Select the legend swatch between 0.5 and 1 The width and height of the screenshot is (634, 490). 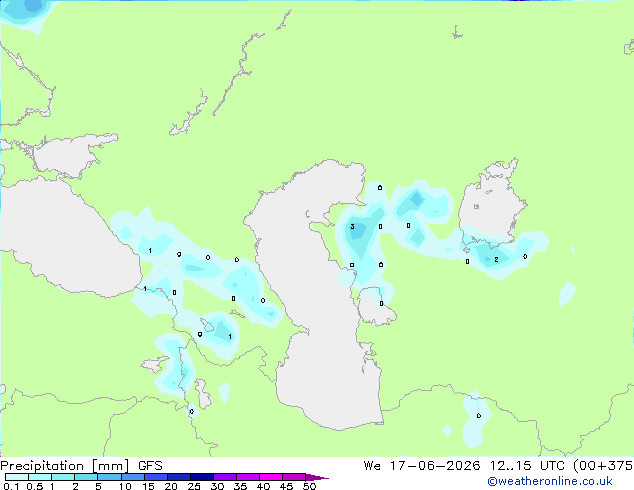pos(40,477)
